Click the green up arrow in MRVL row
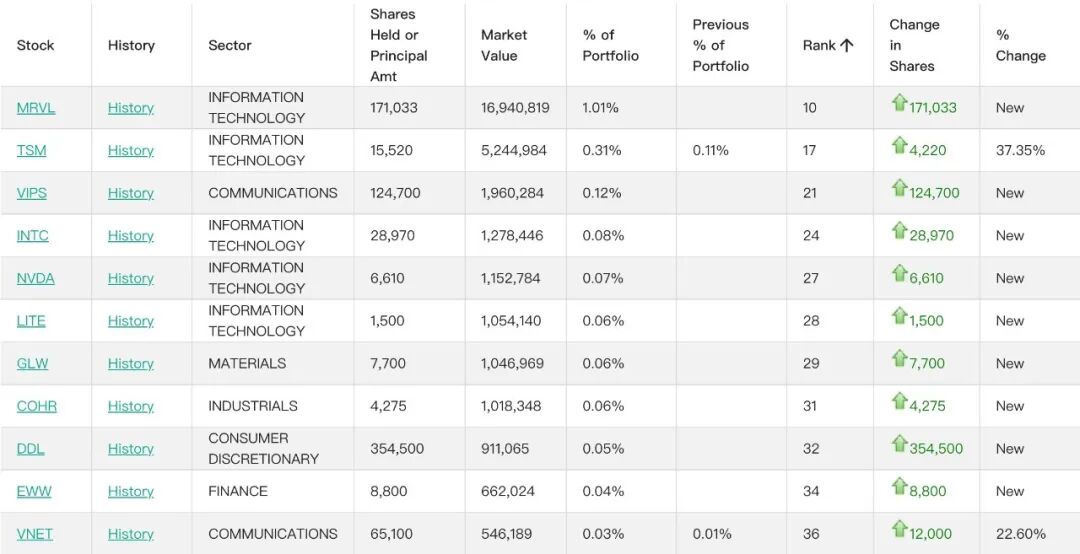This screenshot has width=1080, height=554. [899, 103]
